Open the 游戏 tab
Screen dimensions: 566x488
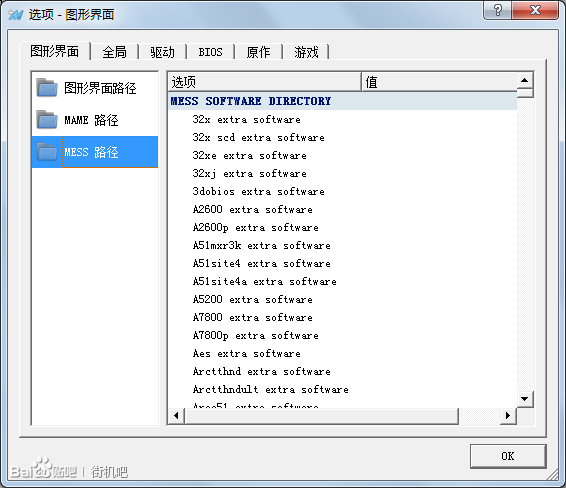[x=306, y=52]
